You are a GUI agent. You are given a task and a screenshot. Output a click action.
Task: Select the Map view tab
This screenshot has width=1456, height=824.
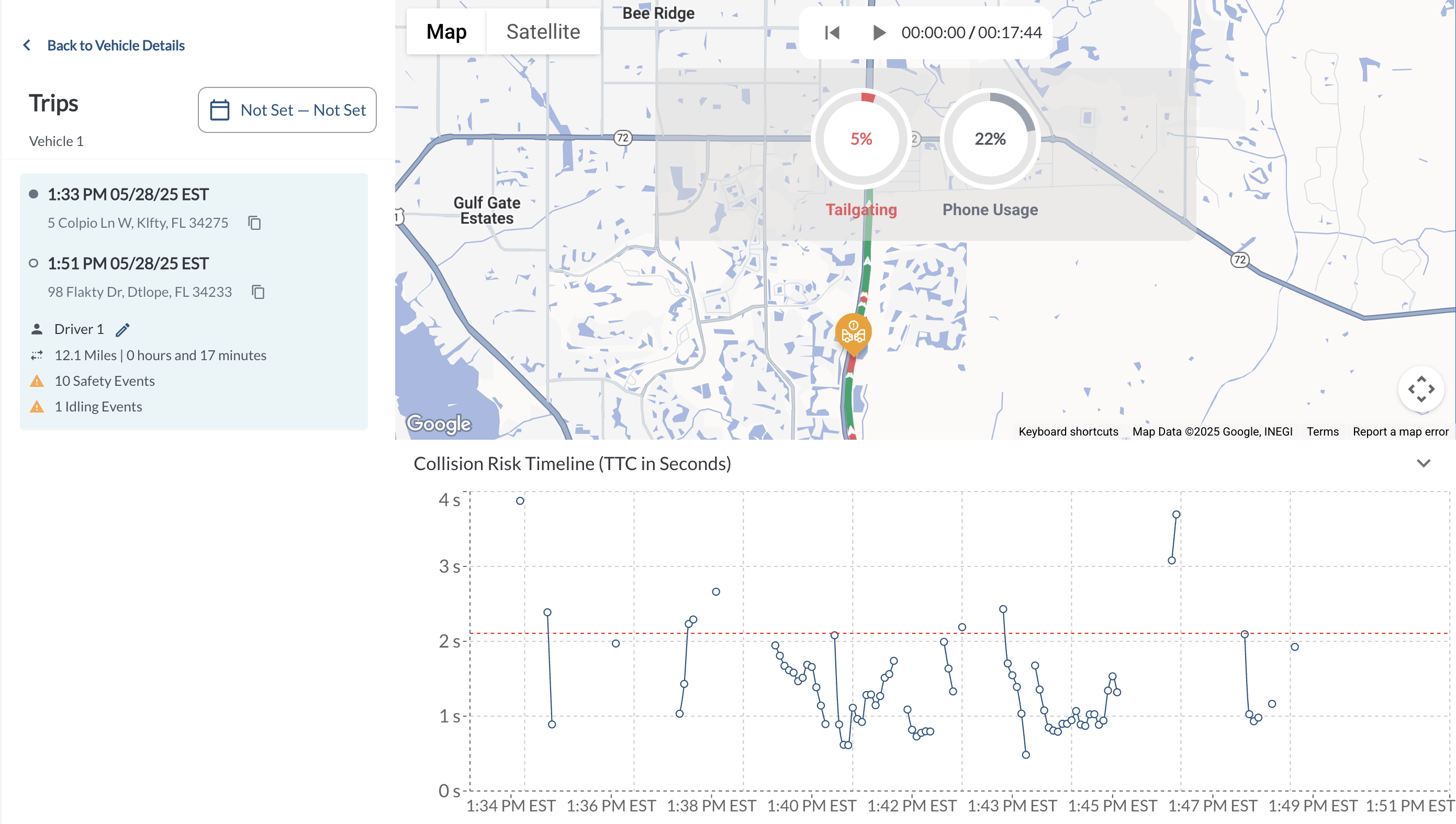click(446, 32)
